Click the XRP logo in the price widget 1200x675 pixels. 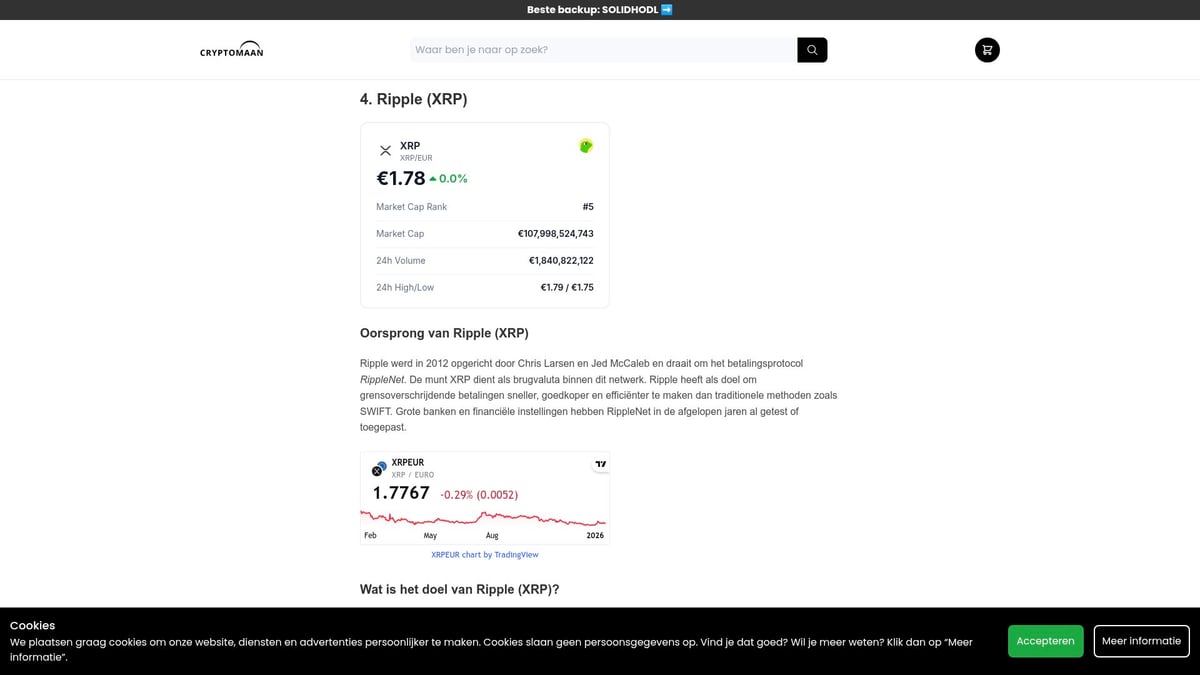[x=385, y=150]
